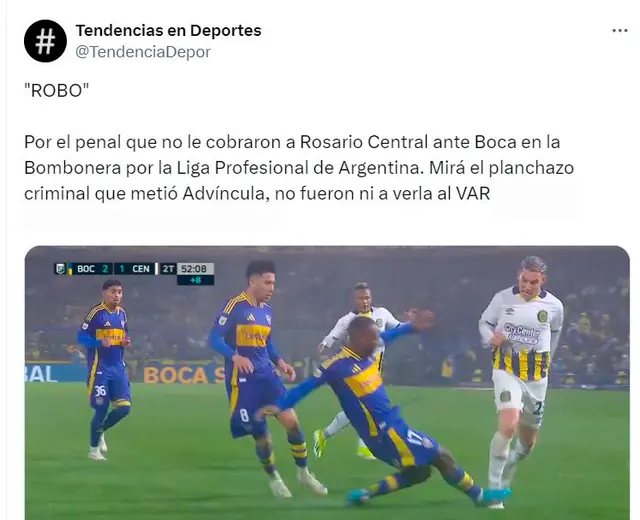The image size is (640, 520).
Task: Click the +8 added time badge
Action: tap(195, 280)
